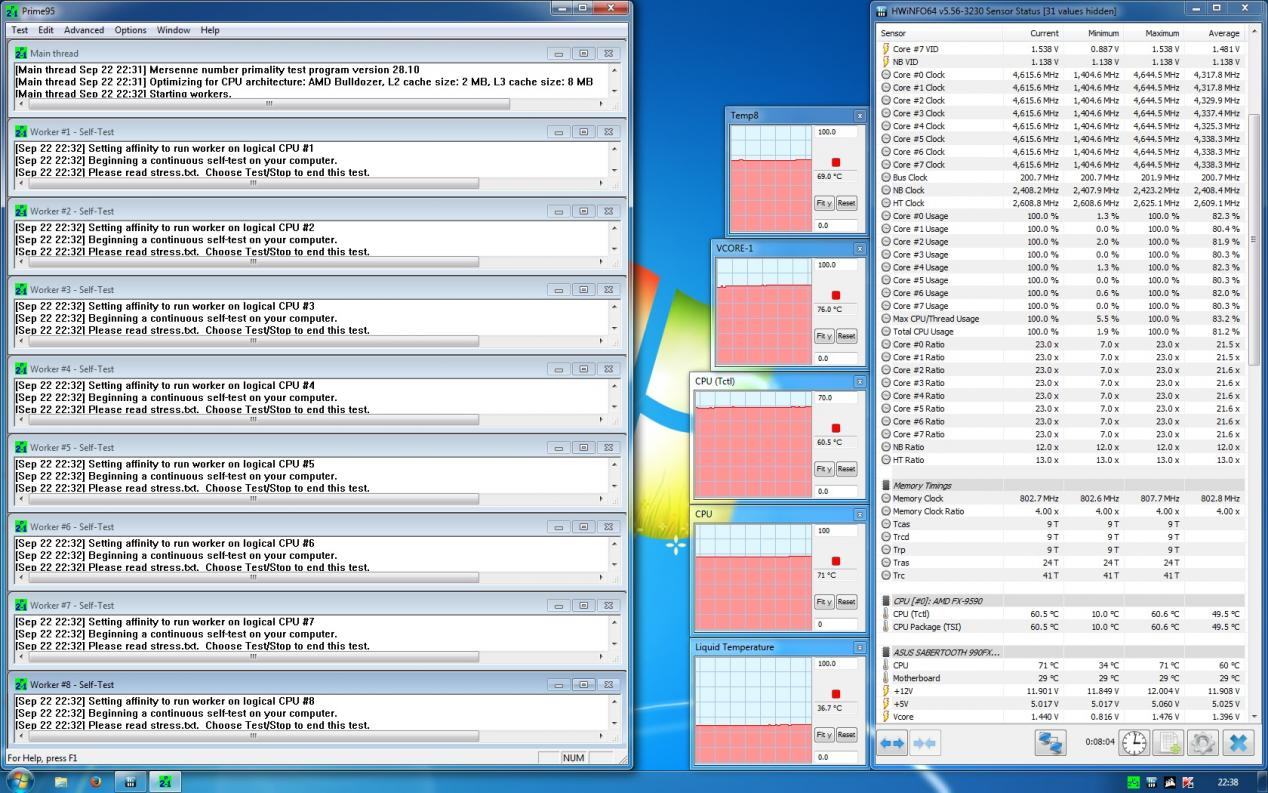The height and width of the screenshot is (793, 1268).
Task: Select the HT Ratio row
Action: click(1061, 460)
